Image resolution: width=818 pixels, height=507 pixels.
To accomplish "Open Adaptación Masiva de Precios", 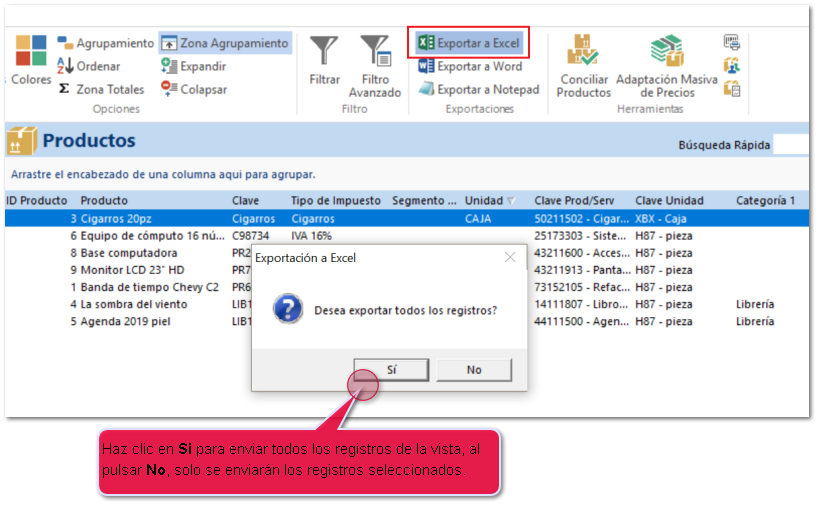I will (x=667, y=66).
